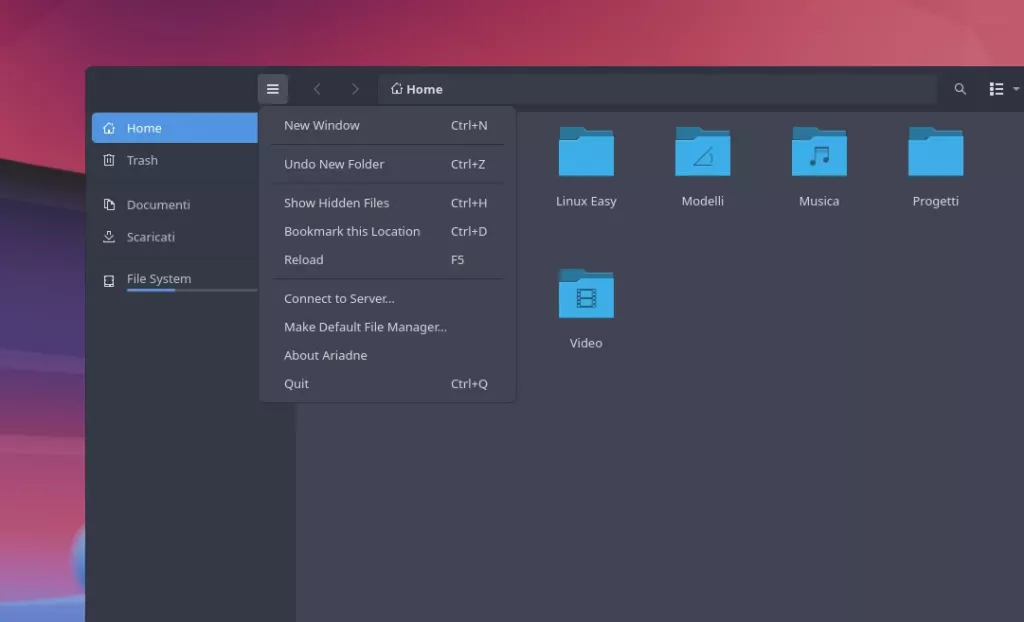Open the search magnifier icon
1024x622 pixels.
pyautogui.click(x=960, y=89)
